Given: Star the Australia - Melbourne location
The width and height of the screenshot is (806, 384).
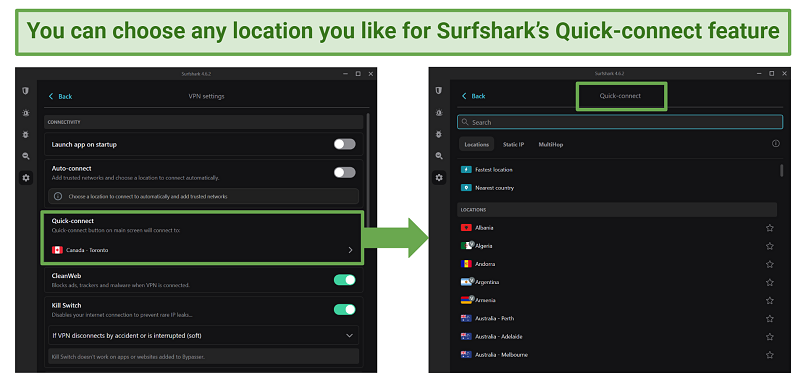Looking at the screenshot, I should [770, 355].
